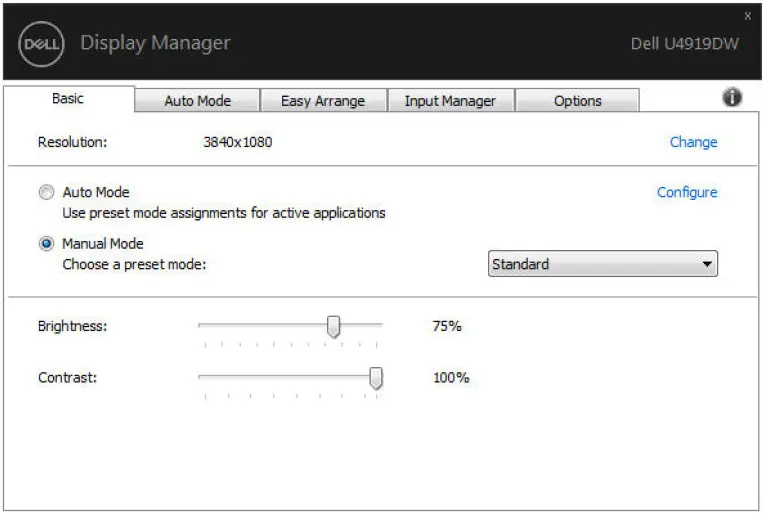Open the Standard preset mode dropdown
The height and width of the screenshot is (516, 763).
pos(602,264)
